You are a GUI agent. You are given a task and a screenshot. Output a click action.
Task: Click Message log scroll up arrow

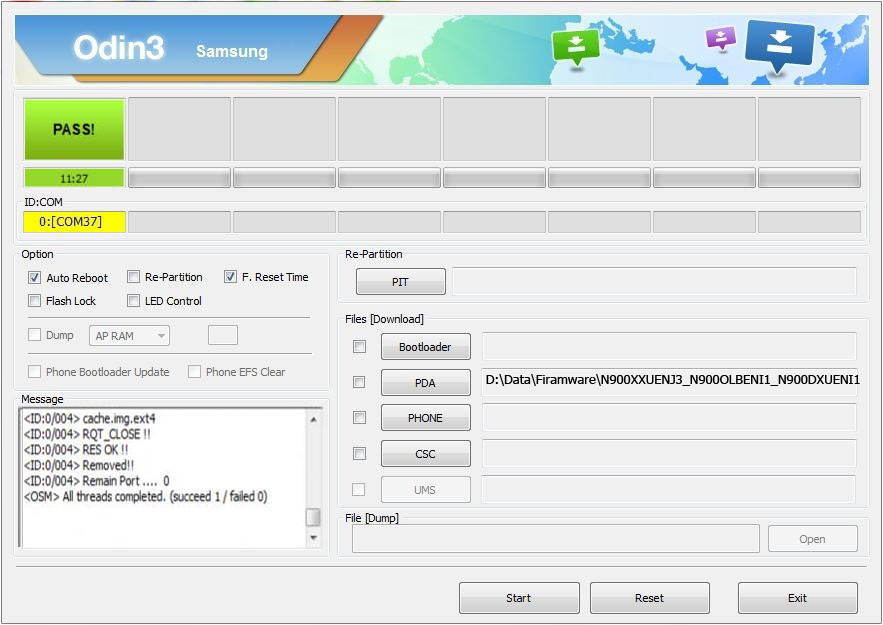click(314, 419)
